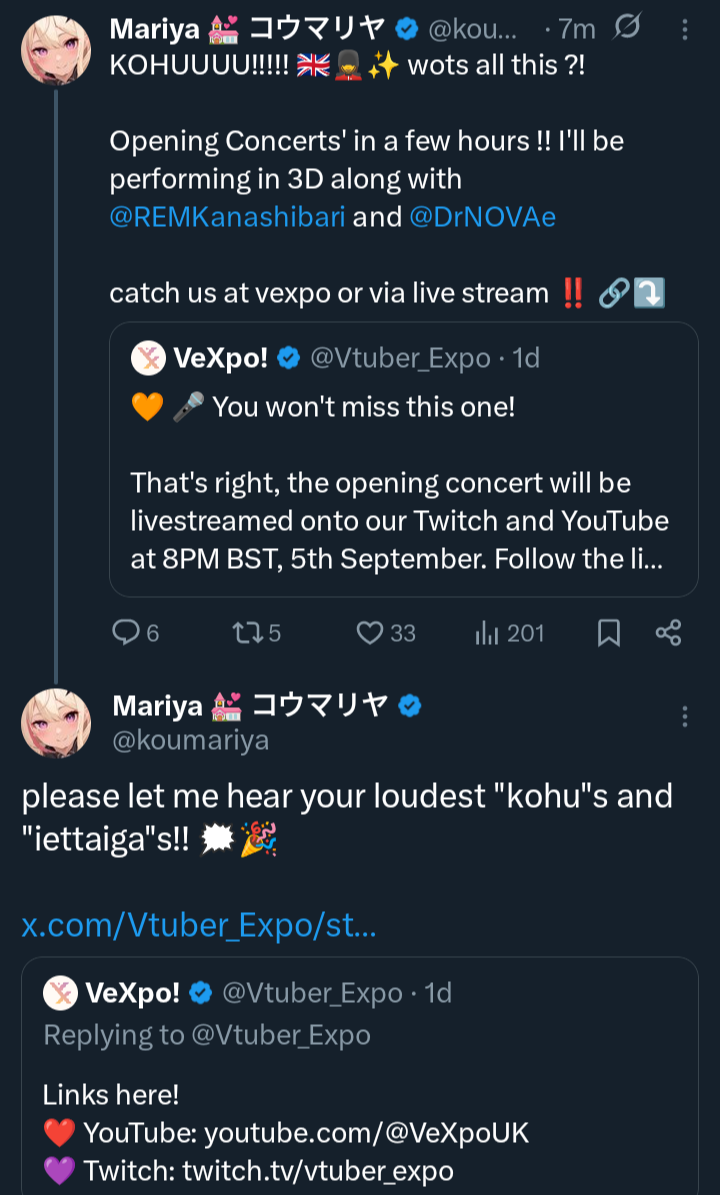The image size is (720, 1195).
Task: Click the reply comment icon
Action: point(125,632)
